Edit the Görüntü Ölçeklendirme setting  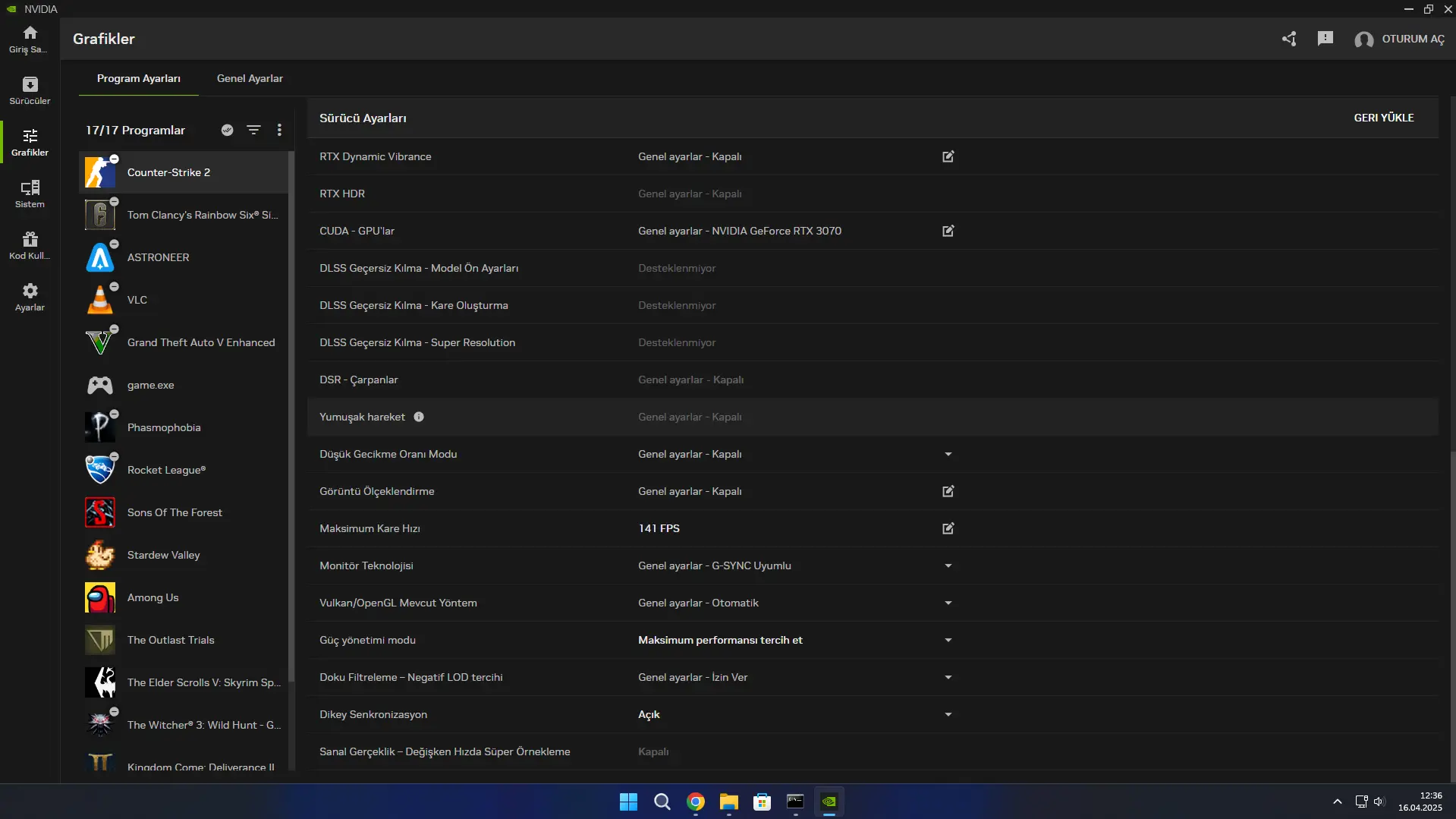coord(948,491)
